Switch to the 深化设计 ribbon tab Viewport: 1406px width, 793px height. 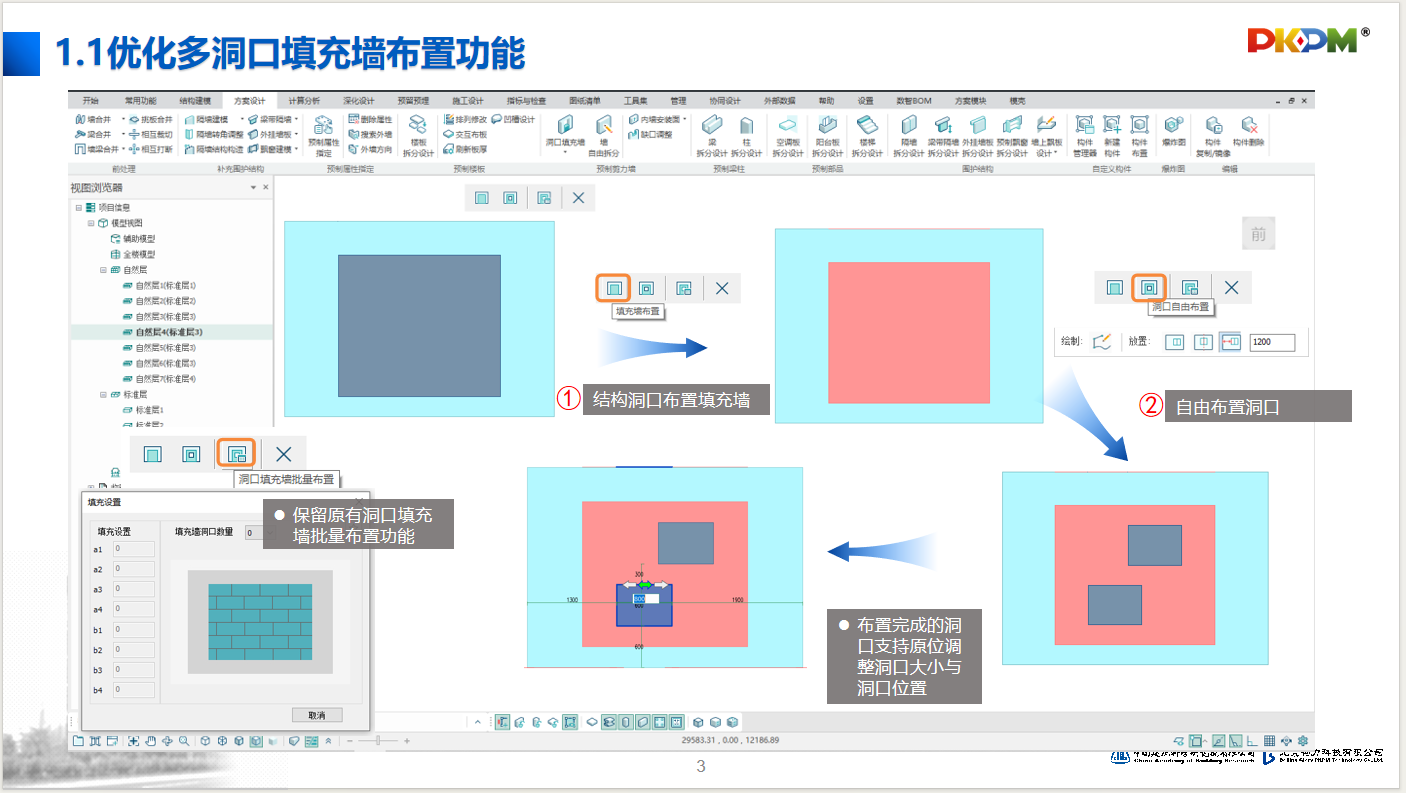358,101
